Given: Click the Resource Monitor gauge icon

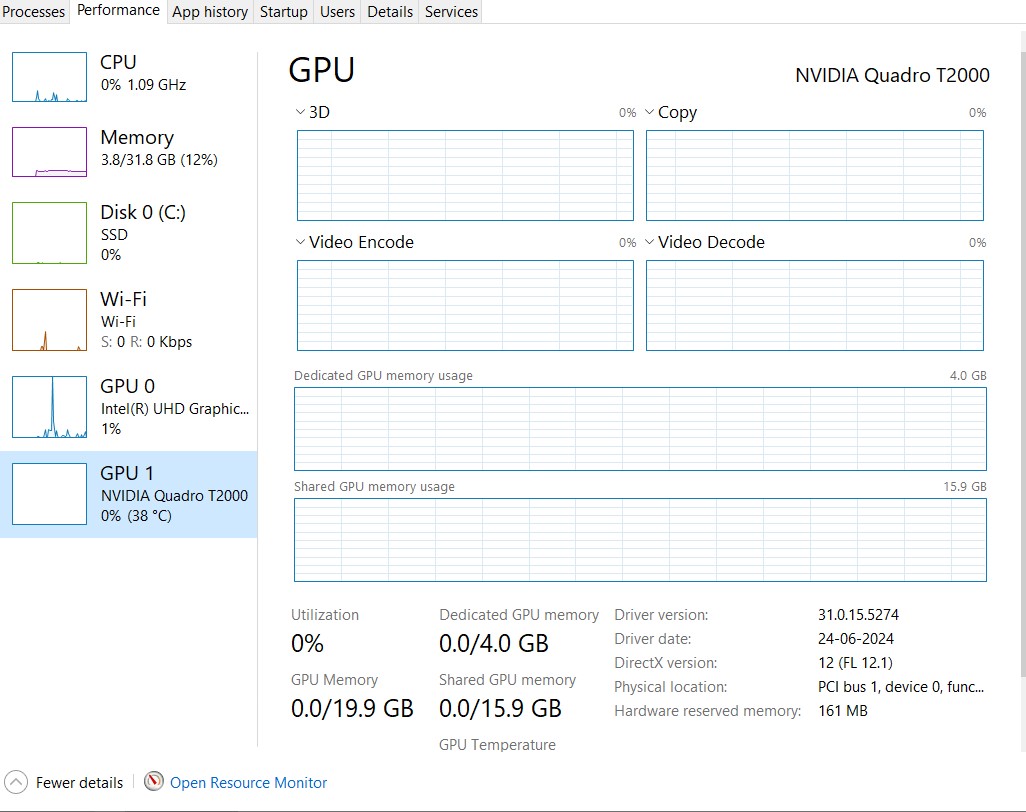Looking at the screenshot, I should click(154, 782).
